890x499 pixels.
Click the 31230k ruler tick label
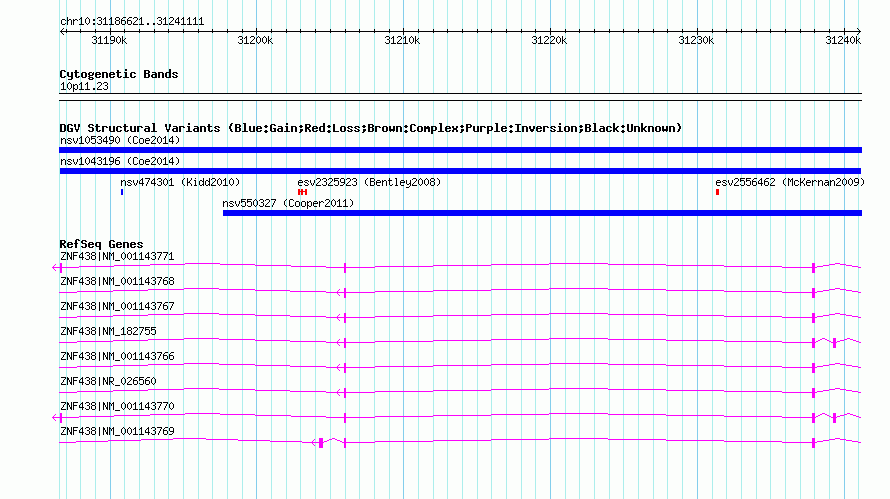click(x=696, y=40)
